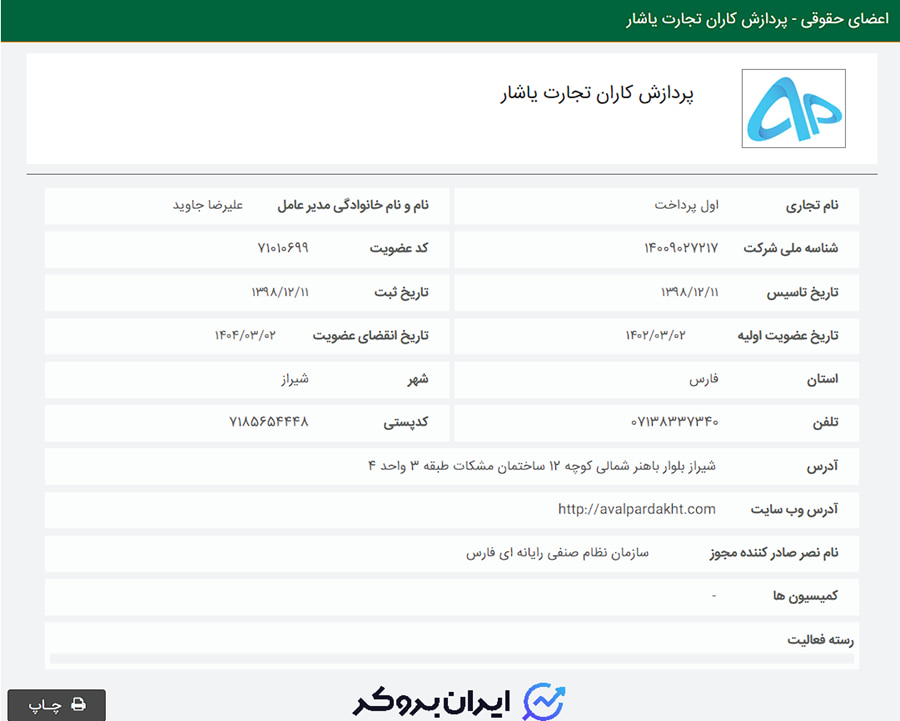Screen dimensions: 900x721
Task: Select the initial membership date ۱۴۰۲/۰۳/۰۲
Action: (x=655, y=335)
